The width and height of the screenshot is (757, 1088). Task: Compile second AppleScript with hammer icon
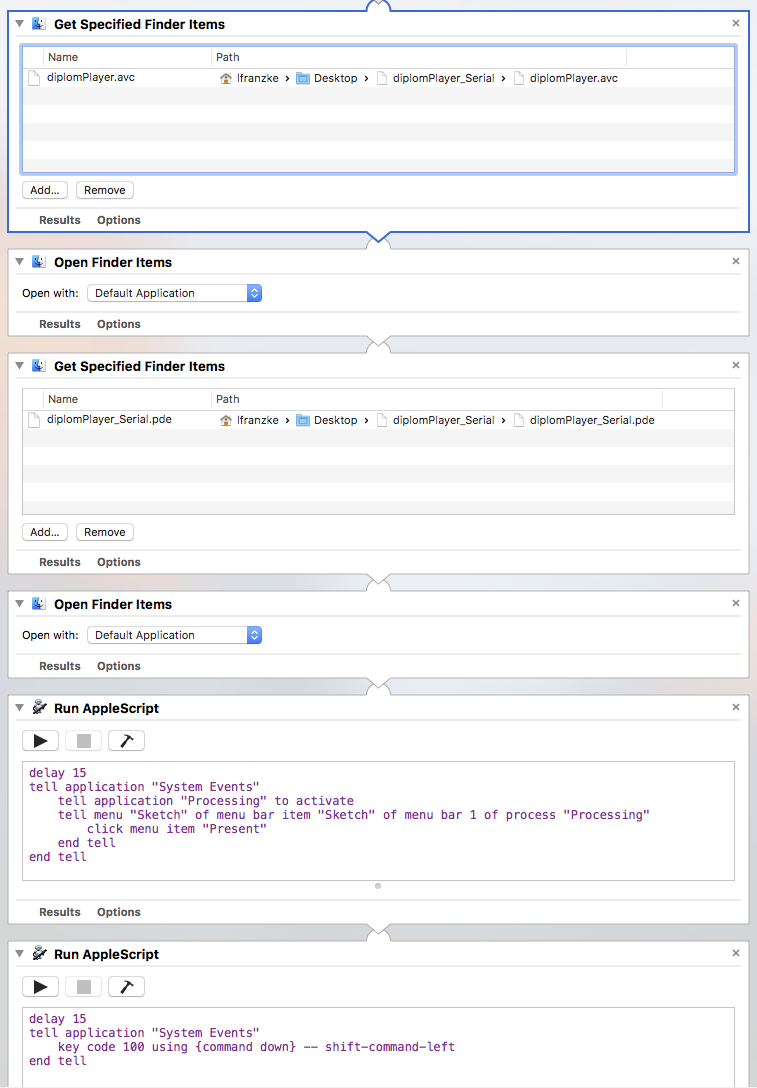click(126, 987)
